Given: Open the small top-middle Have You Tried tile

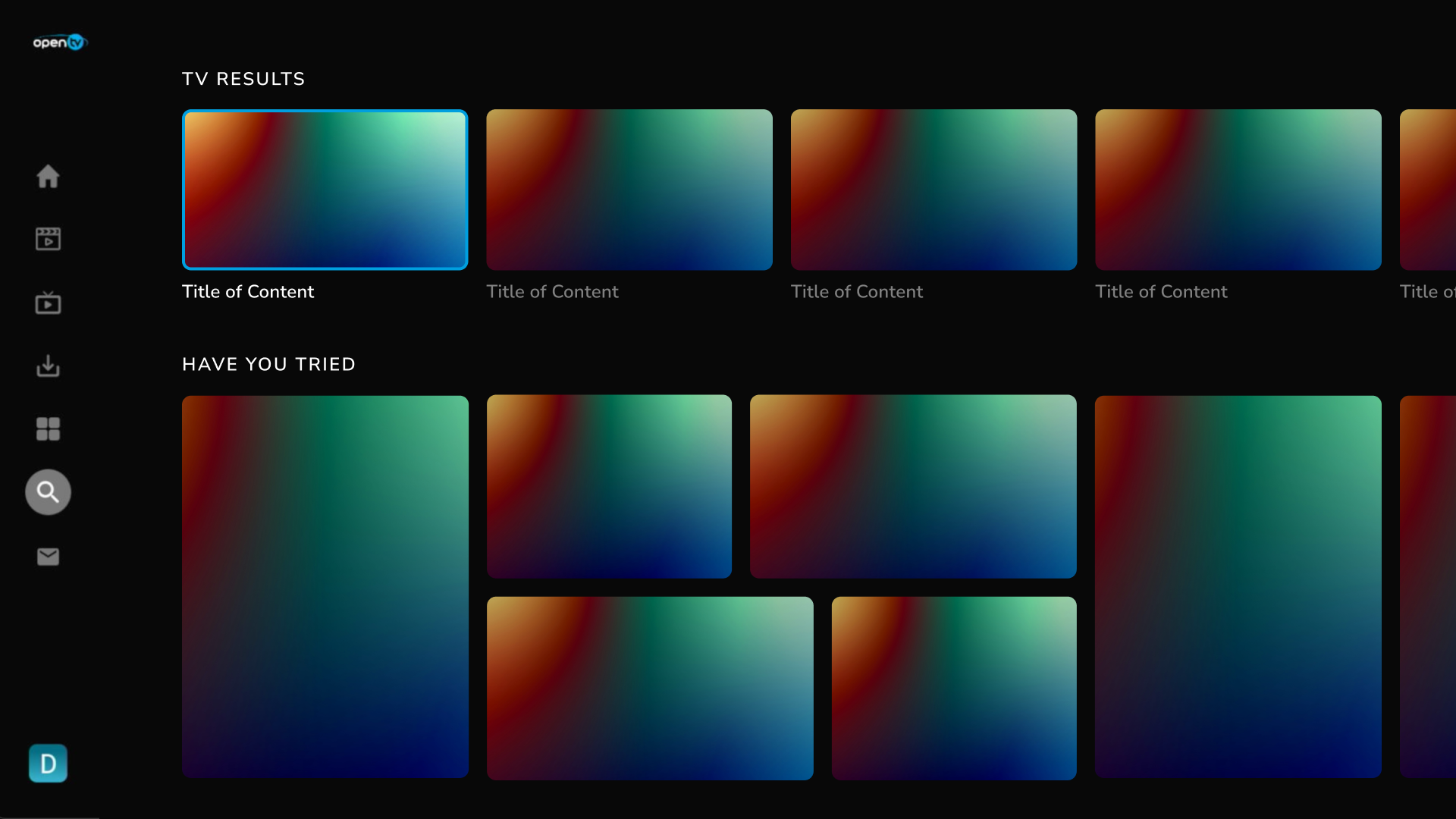Looking at the screenshot, I should (609, 486).
